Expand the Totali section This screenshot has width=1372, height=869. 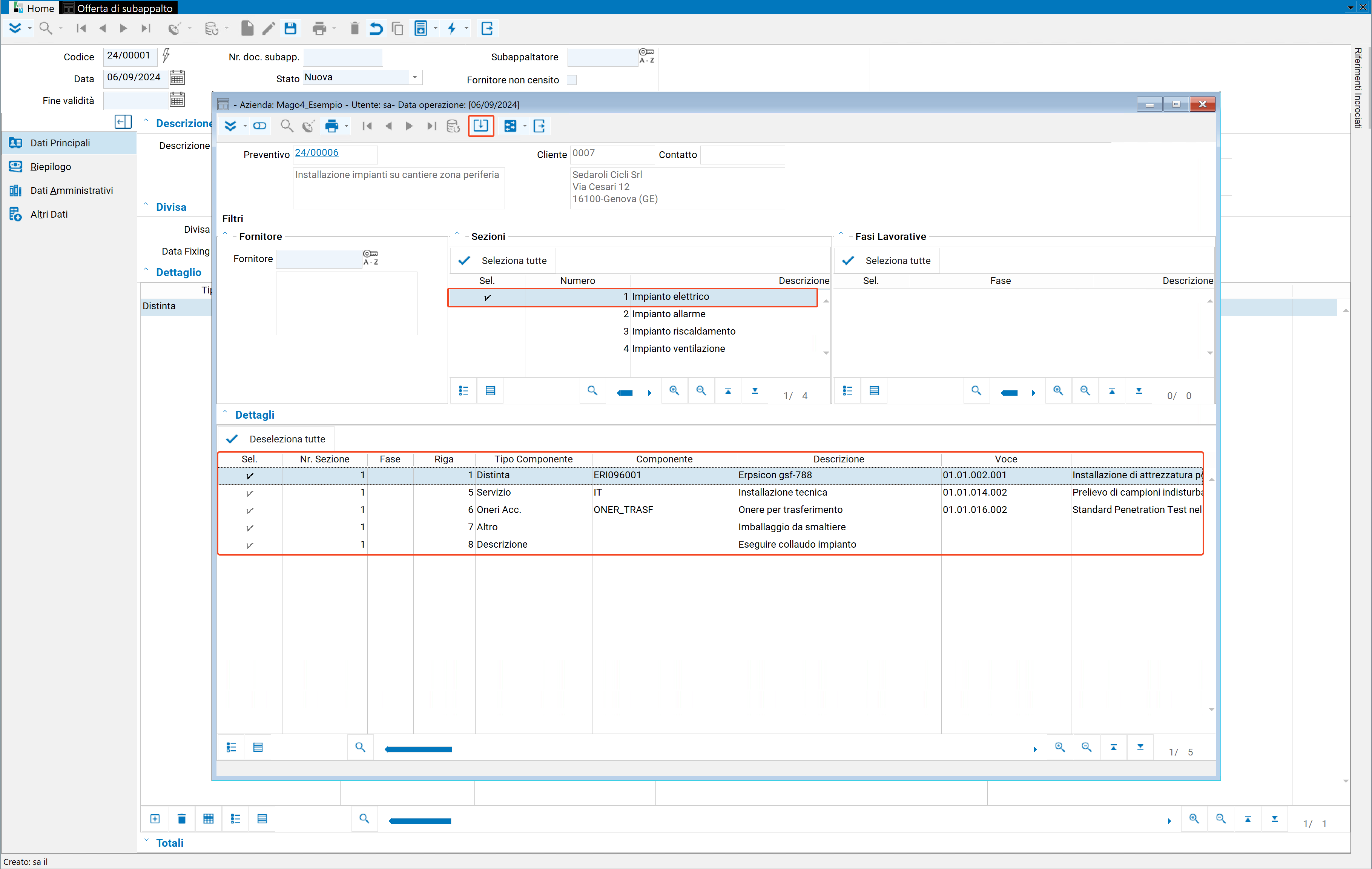click(146, 840)
